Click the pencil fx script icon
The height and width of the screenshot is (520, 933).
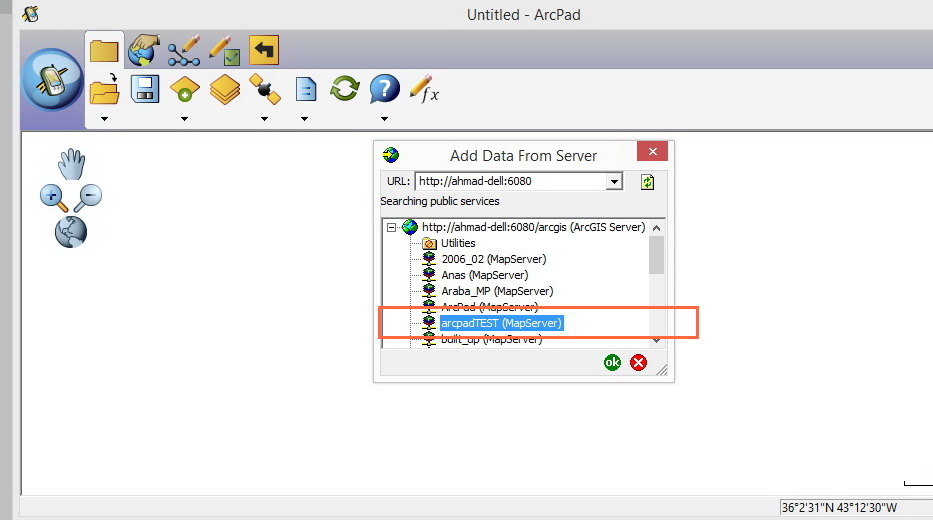424,89
